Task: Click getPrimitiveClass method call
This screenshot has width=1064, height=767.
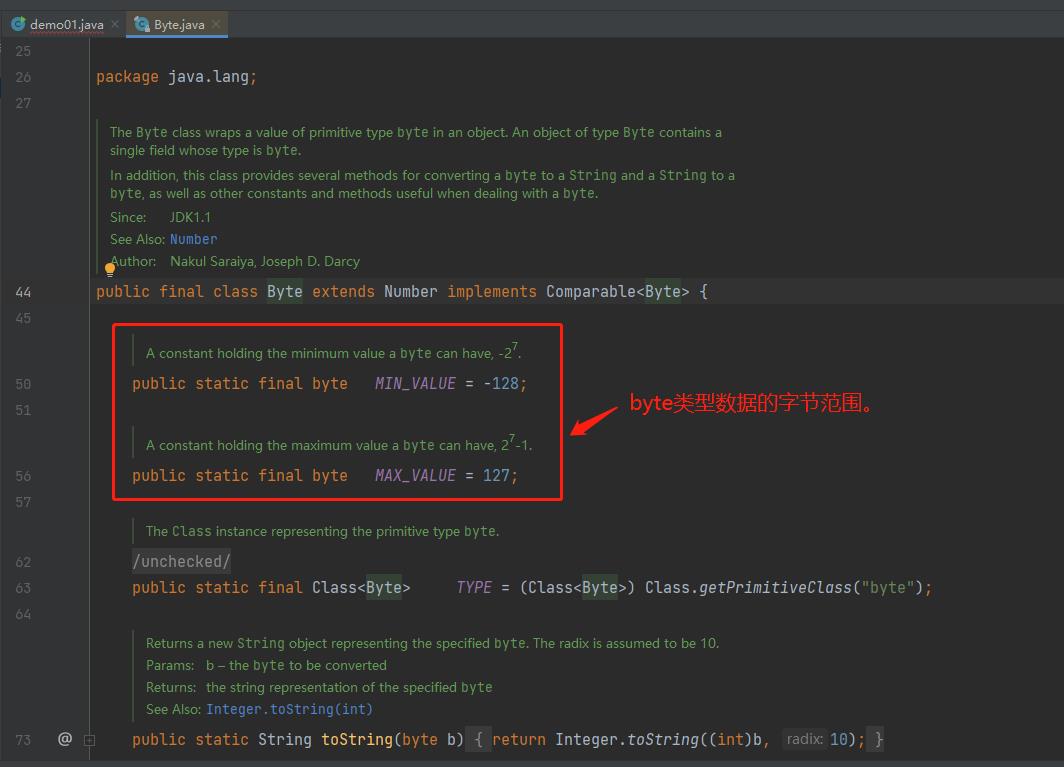Action: [x=775, y=588]
